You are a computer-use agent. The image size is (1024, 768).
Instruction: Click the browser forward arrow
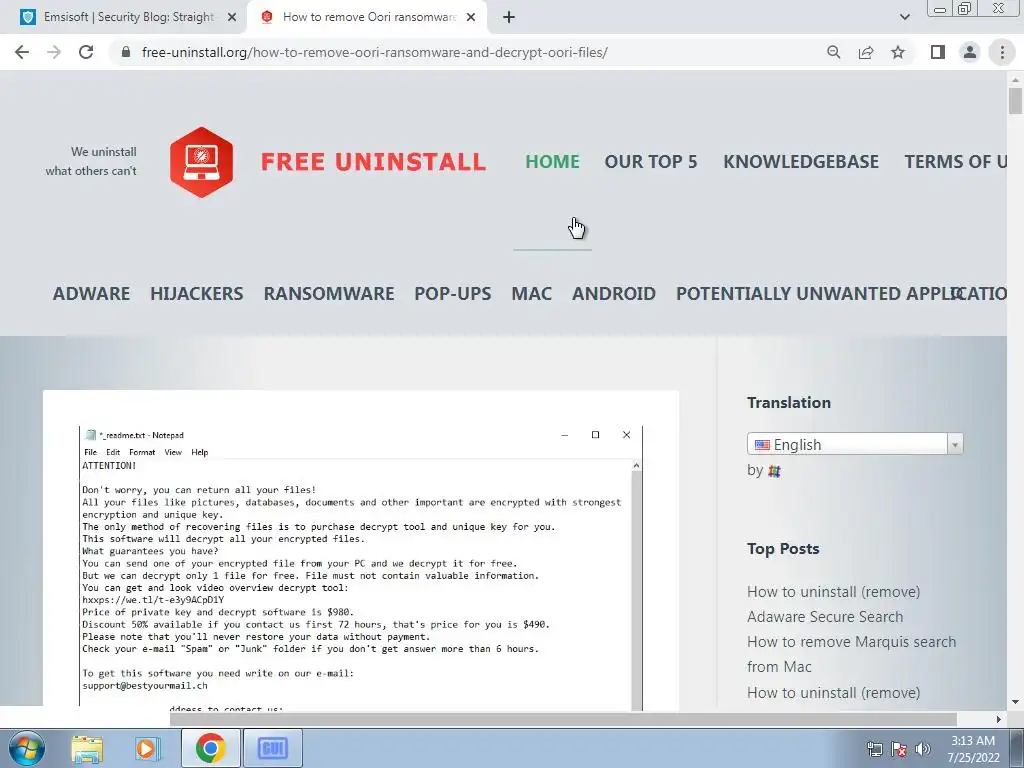coord(54,52)
